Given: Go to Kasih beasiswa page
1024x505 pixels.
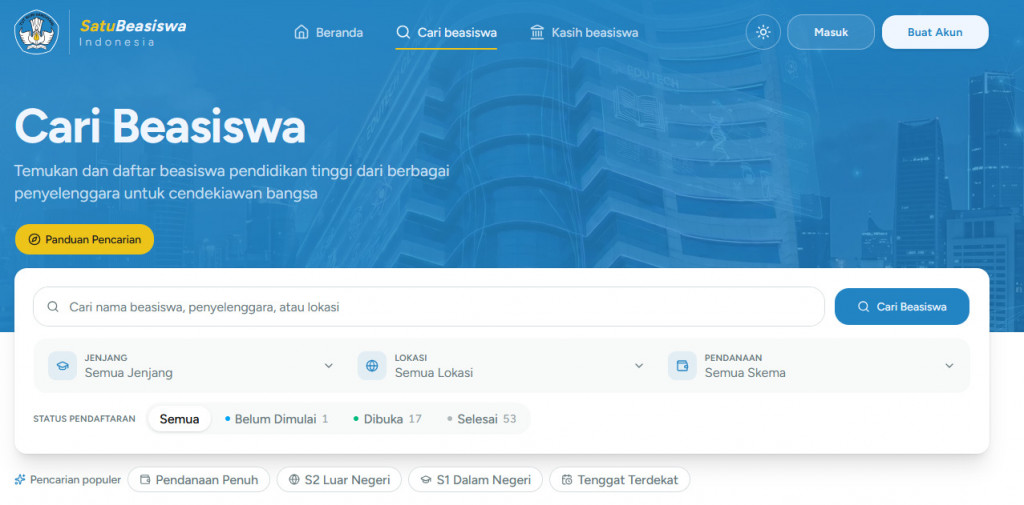Looking at the screenshot, I should point(584,32).
